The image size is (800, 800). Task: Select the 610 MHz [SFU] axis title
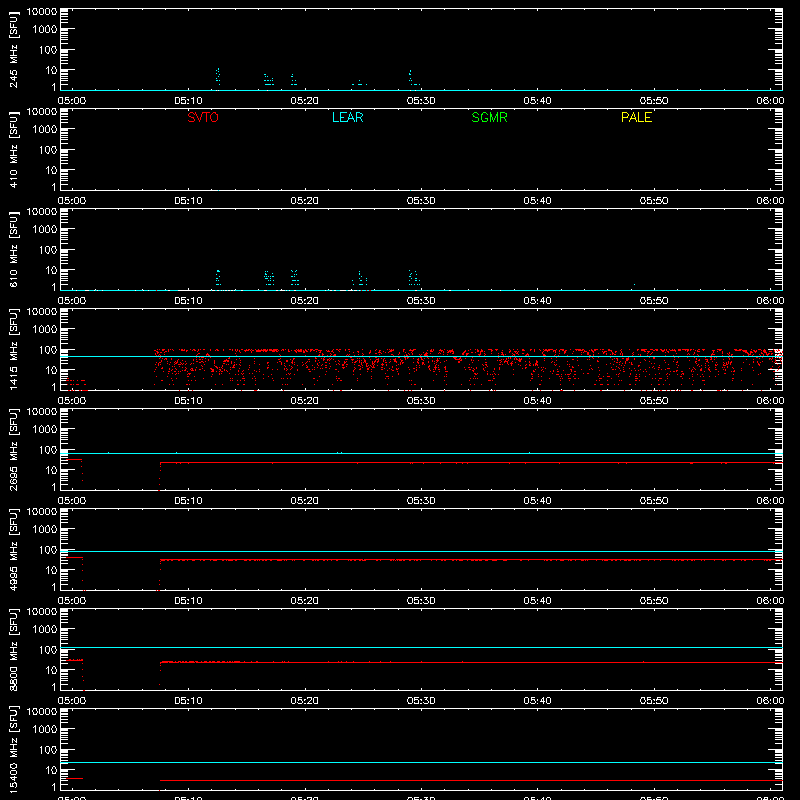coord(13,250)
